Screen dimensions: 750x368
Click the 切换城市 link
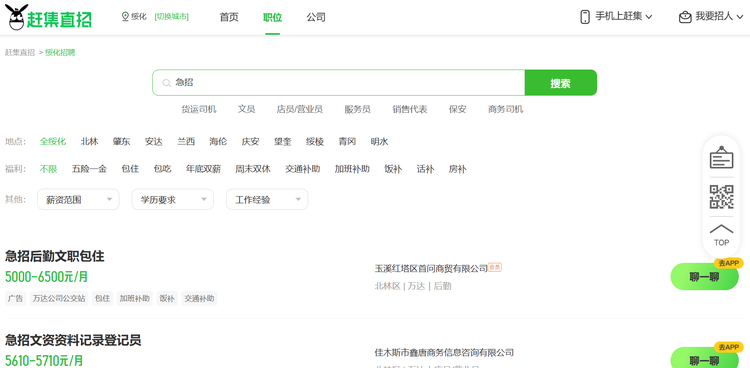tap(171, 17)
